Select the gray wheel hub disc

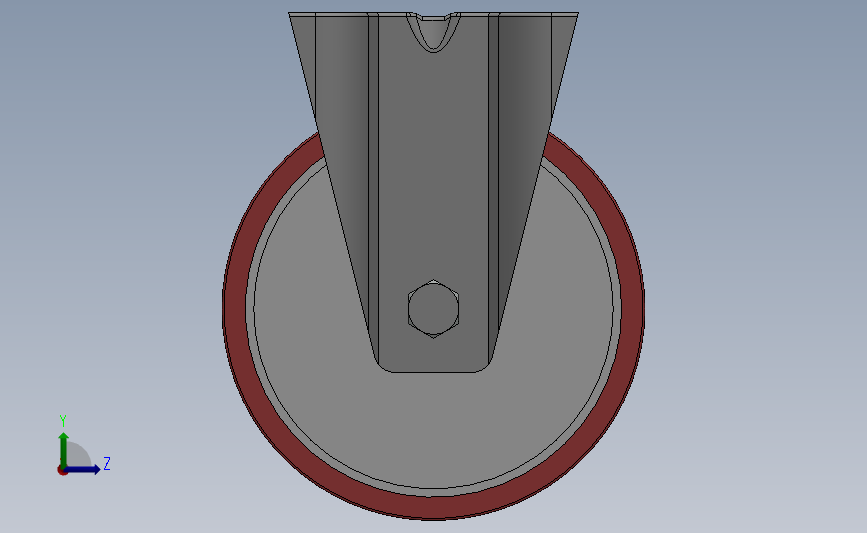click(x=433, y=429)
